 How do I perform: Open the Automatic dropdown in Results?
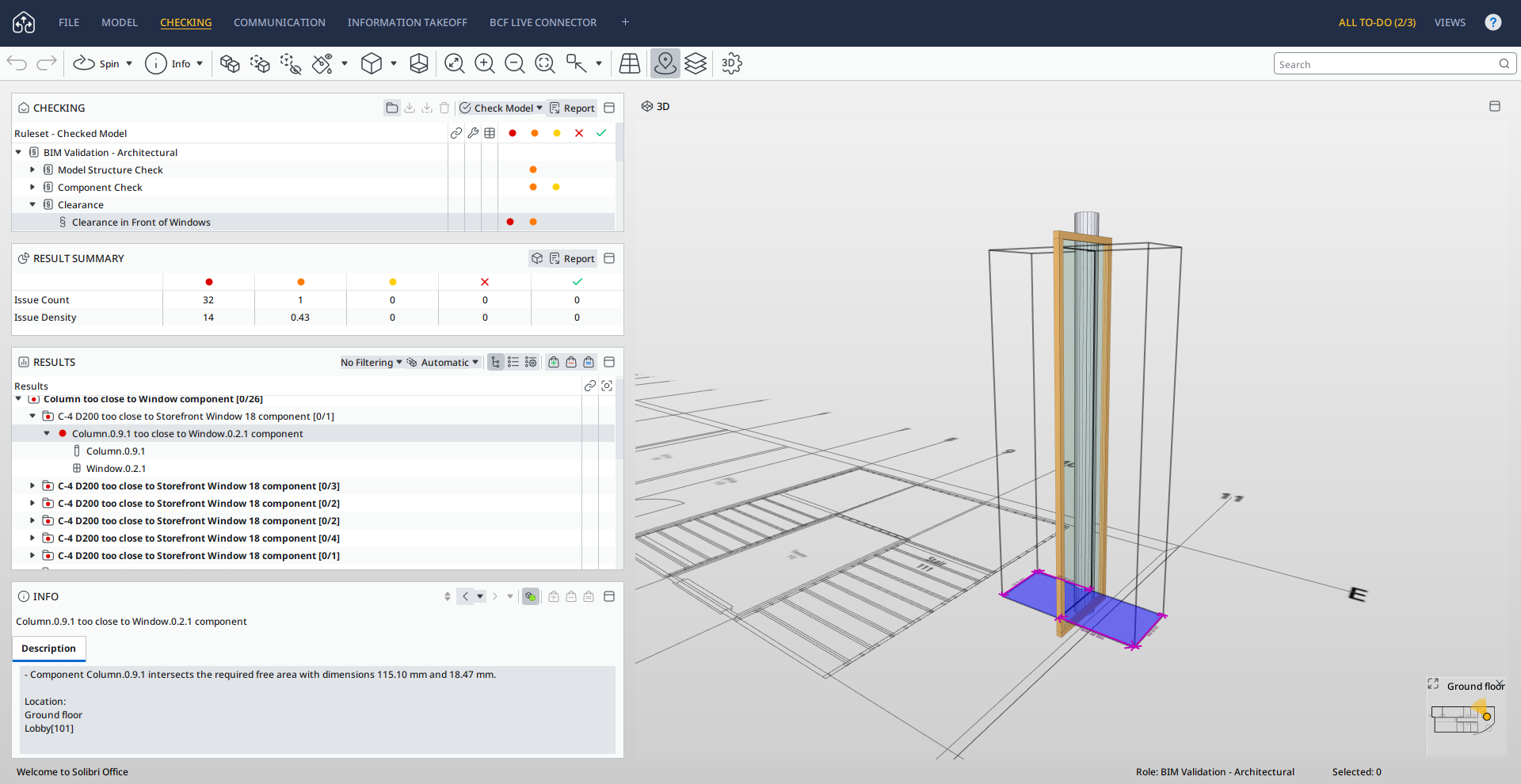444,362
